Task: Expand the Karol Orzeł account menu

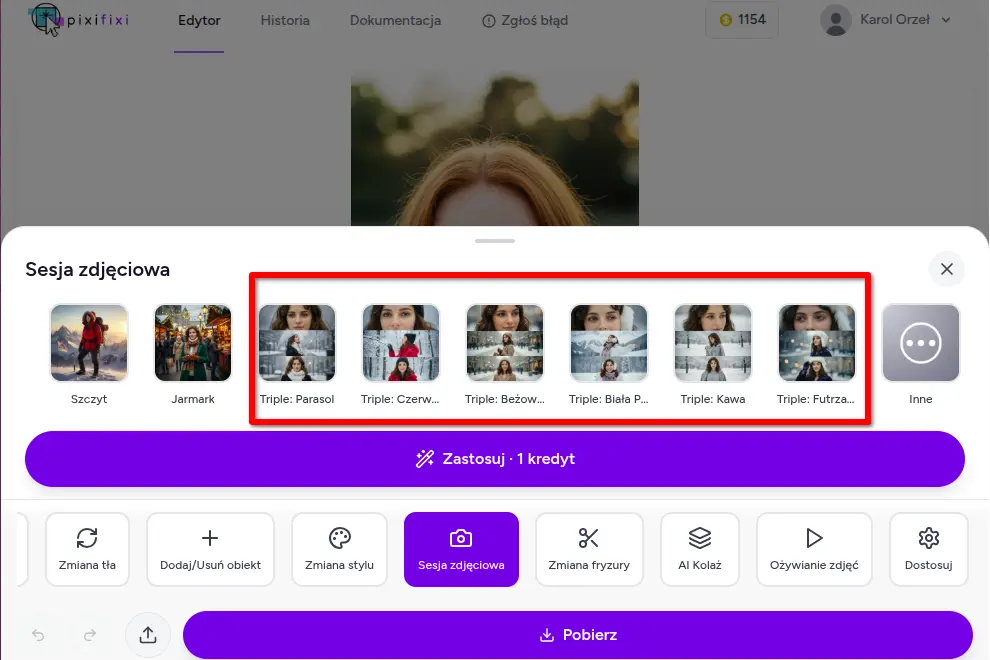Action: tap(885, 20)
